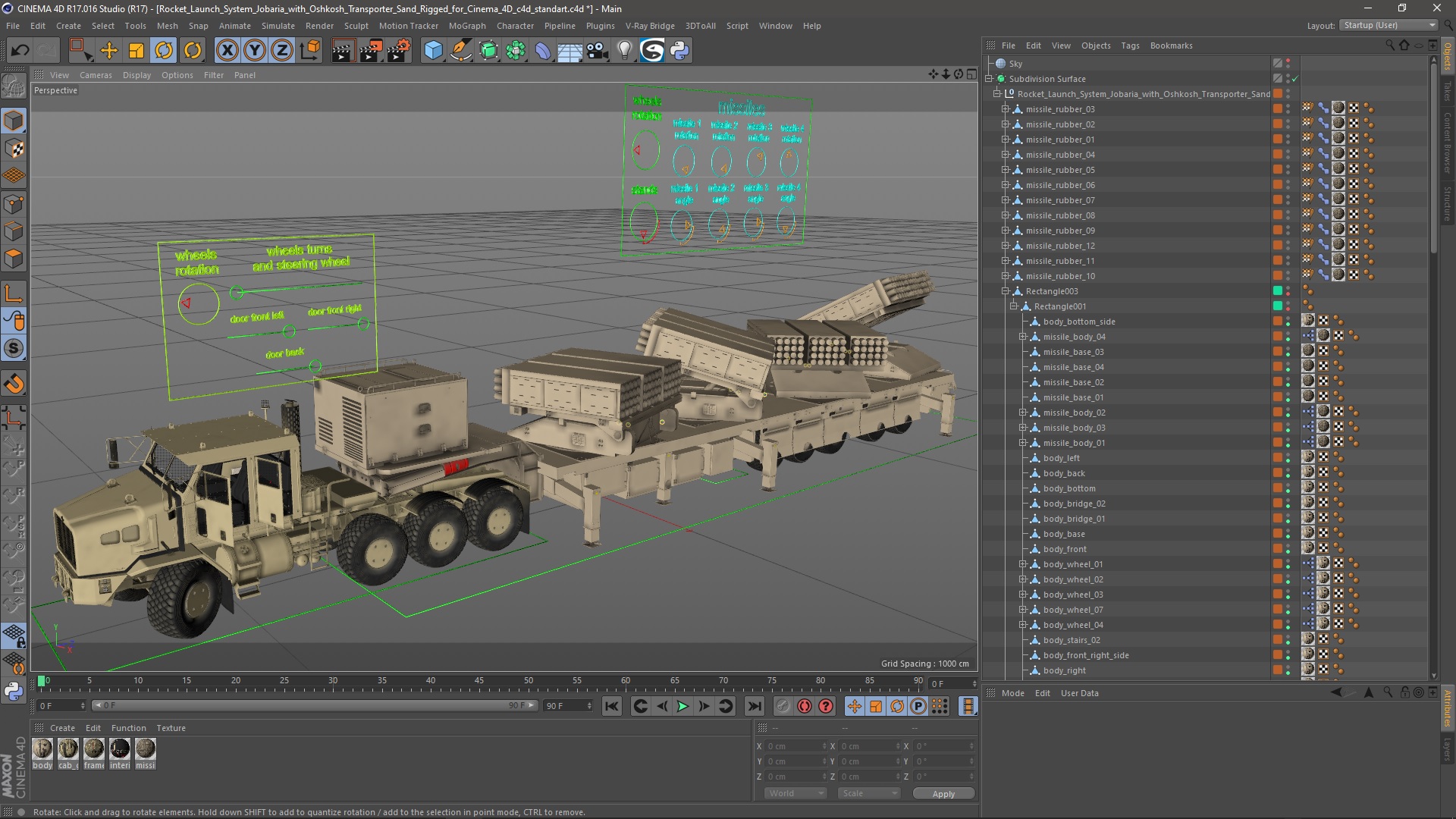Toggle visibility dots for body_wheel_01
Screen dimensions: 1456x819
[x=1288, y=564]
